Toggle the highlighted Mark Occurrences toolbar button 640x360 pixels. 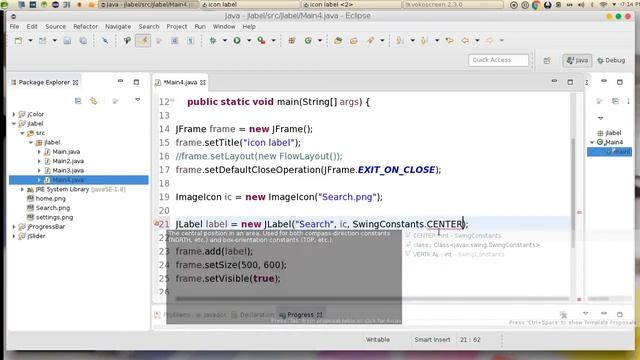pos(143,40)
